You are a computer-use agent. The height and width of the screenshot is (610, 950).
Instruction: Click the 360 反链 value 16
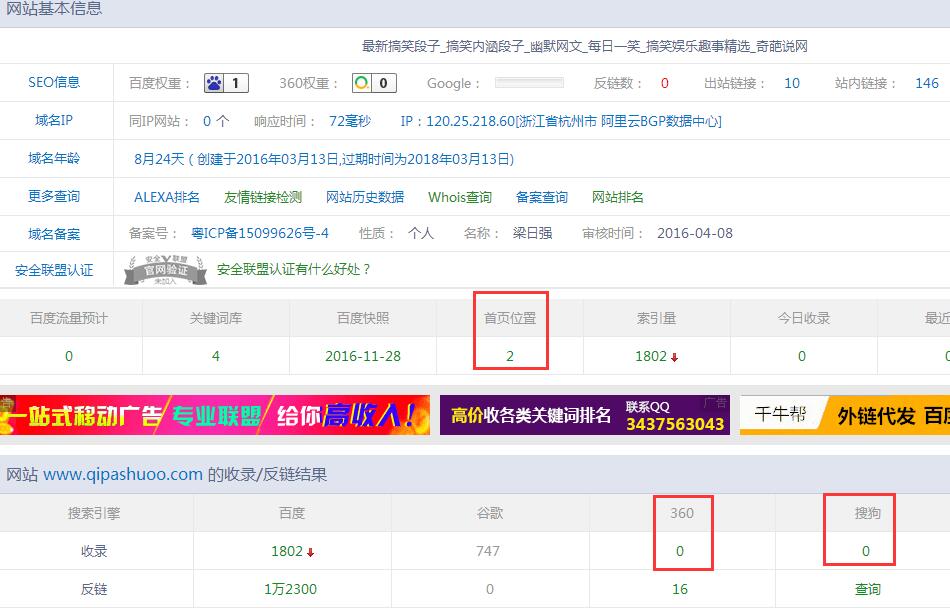pyautogui.click(x=680, y=589)
